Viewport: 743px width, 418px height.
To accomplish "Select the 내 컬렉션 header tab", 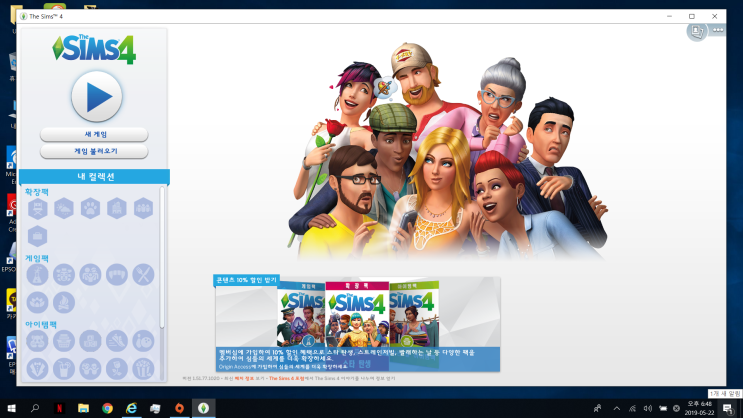I will point(95,177).
